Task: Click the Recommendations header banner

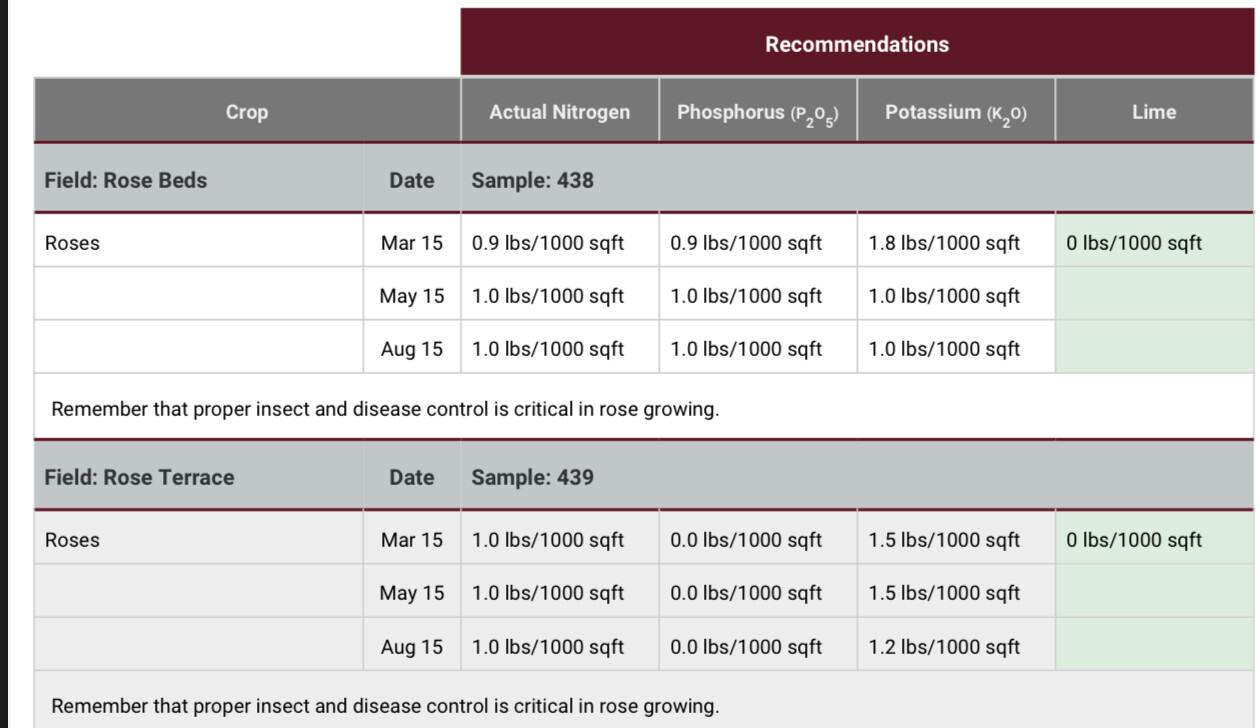Action: point(857,44)
